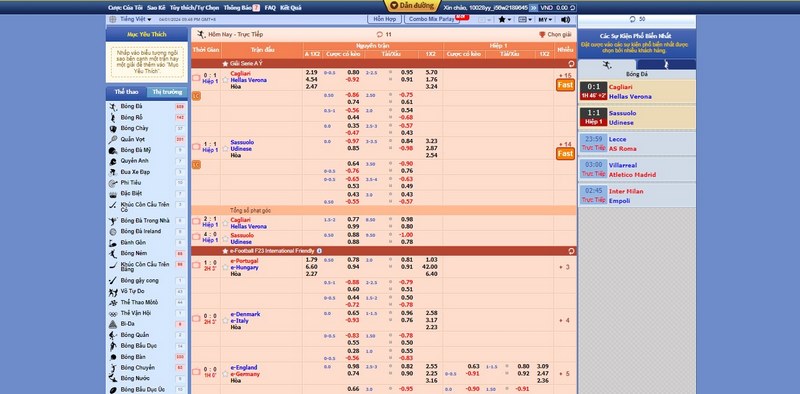The width and height of the screenshot is (800, 394).
Task: Click the TV icon beside the Cagliari match
Action: (196, 78)
